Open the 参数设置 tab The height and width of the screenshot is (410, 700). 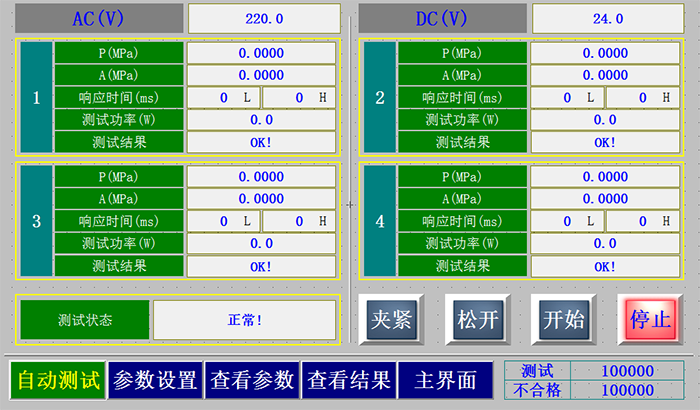(155, 380)
